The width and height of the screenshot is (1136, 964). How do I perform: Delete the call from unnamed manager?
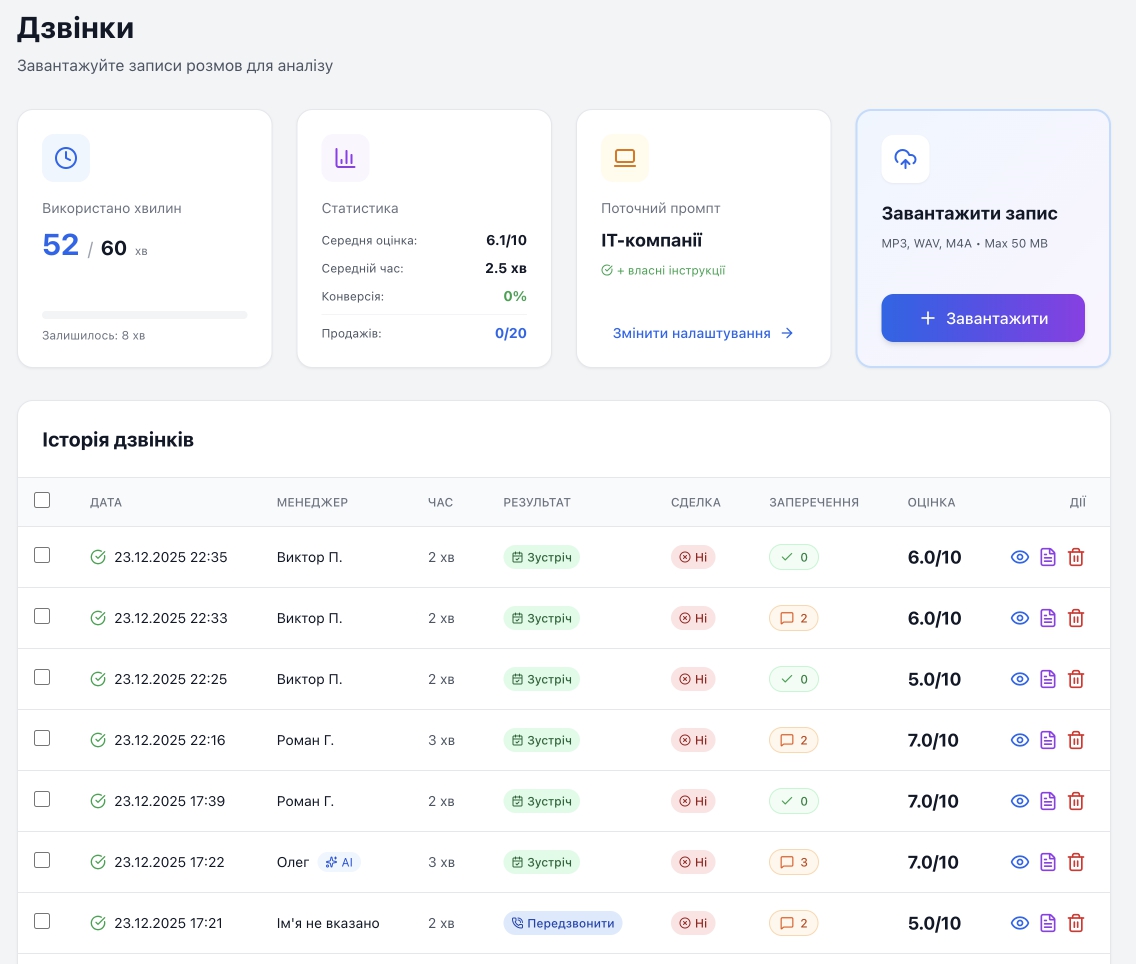click(1076, 923)
